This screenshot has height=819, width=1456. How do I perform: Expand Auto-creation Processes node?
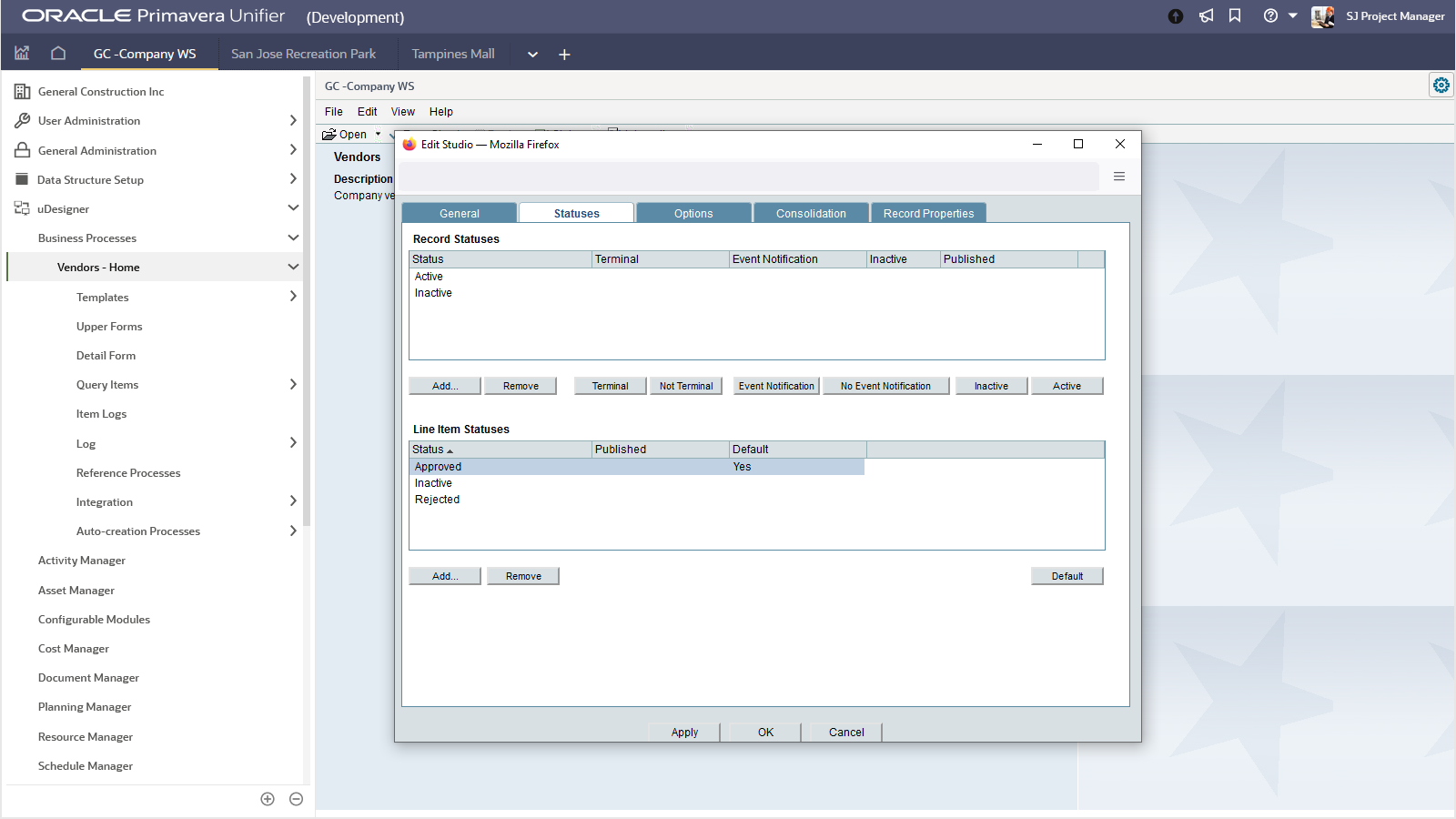tap(293, 531)
